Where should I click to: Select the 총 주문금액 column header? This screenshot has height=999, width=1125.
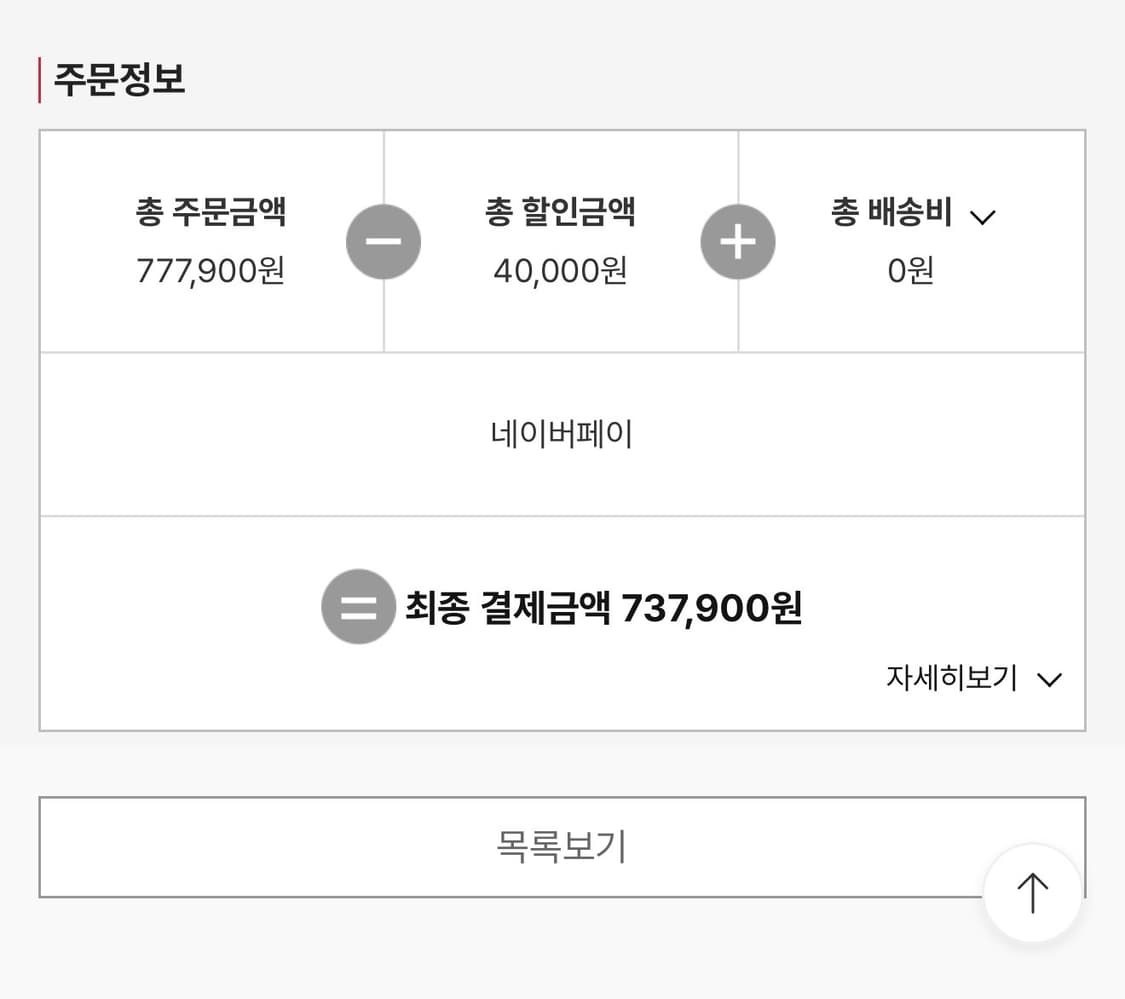[x=212, y=212]
